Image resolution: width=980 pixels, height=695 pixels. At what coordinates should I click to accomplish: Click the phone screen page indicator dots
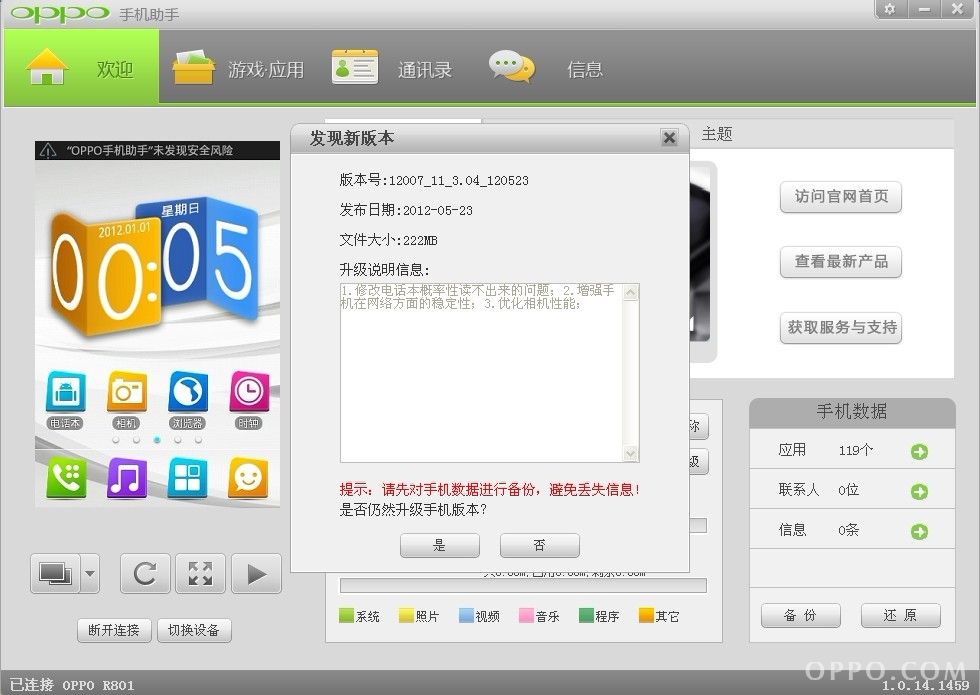pos(157,440)
